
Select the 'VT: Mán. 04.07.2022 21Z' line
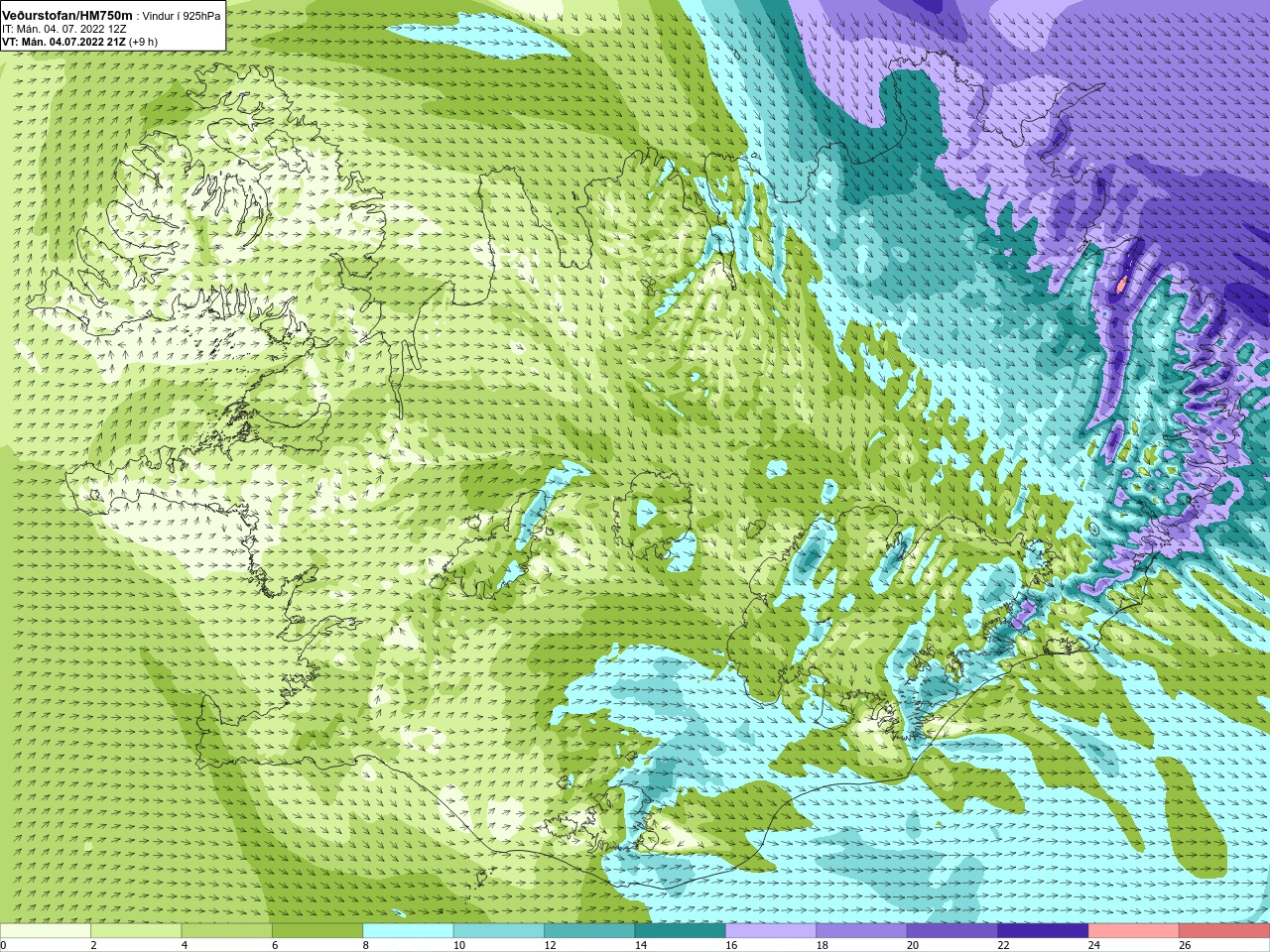tap(63, 42)
